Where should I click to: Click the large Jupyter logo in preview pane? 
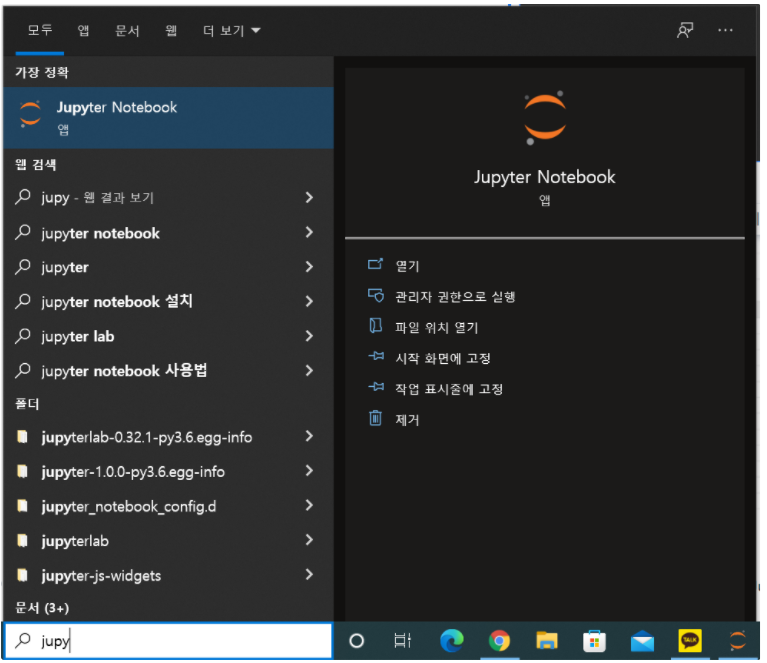click(544, 118)
